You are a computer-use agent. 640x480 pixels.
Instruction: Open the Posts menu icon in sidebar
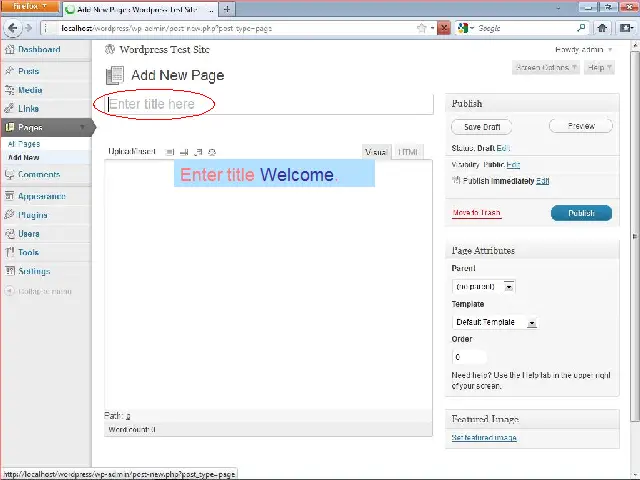9,71
